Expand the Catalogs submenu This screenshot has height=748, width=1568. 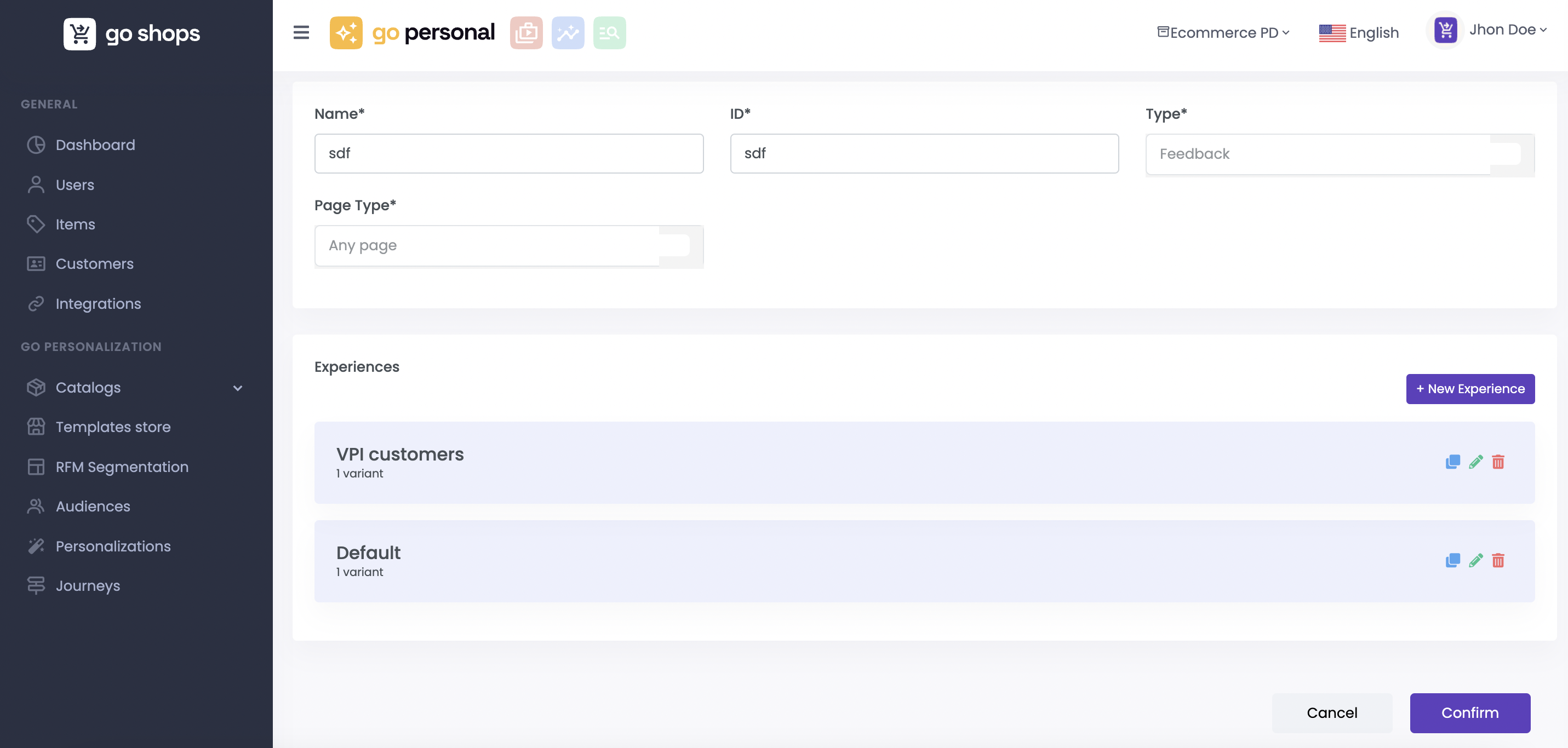[x=237, y=388]
